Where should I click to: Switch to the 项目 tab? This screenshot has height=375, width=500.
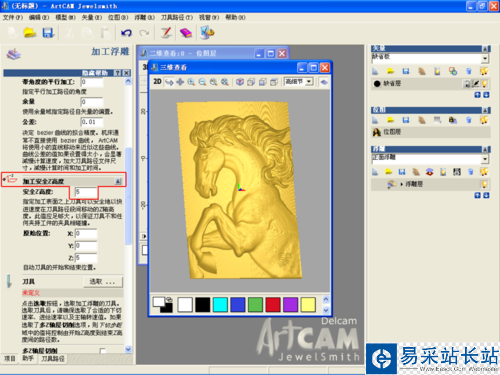tap(10, 359)
